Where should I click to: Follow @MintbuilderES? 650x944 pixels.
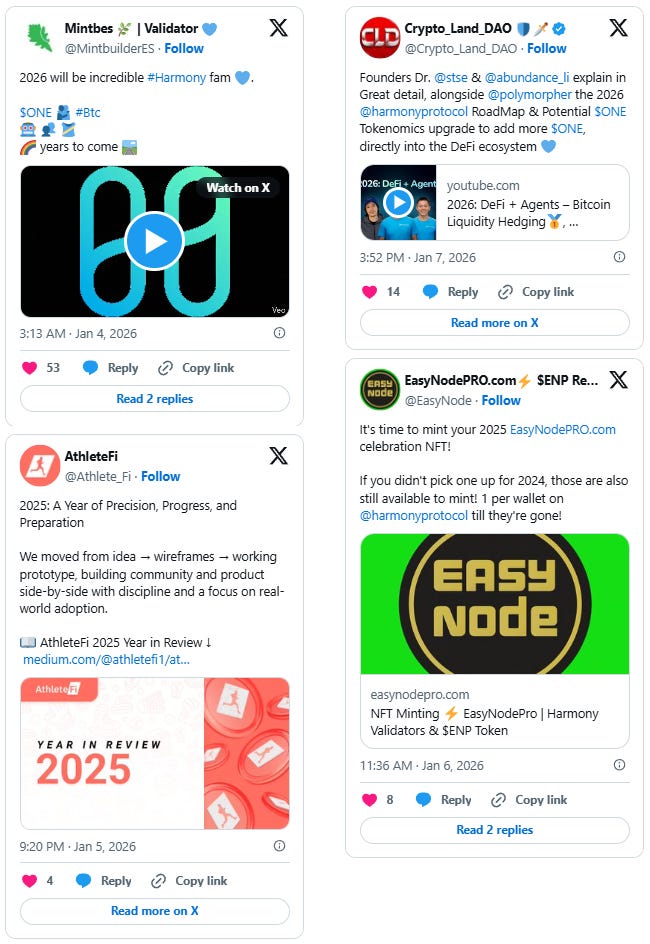coord(184,49)
